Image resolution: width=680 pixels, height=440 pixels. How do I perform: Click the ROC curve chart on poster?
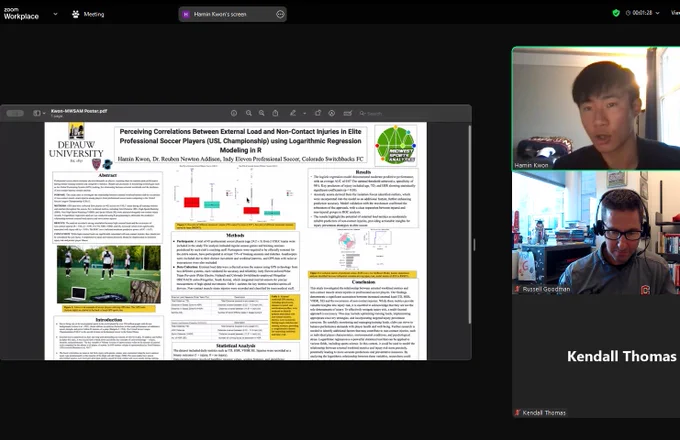pos(380,238)
